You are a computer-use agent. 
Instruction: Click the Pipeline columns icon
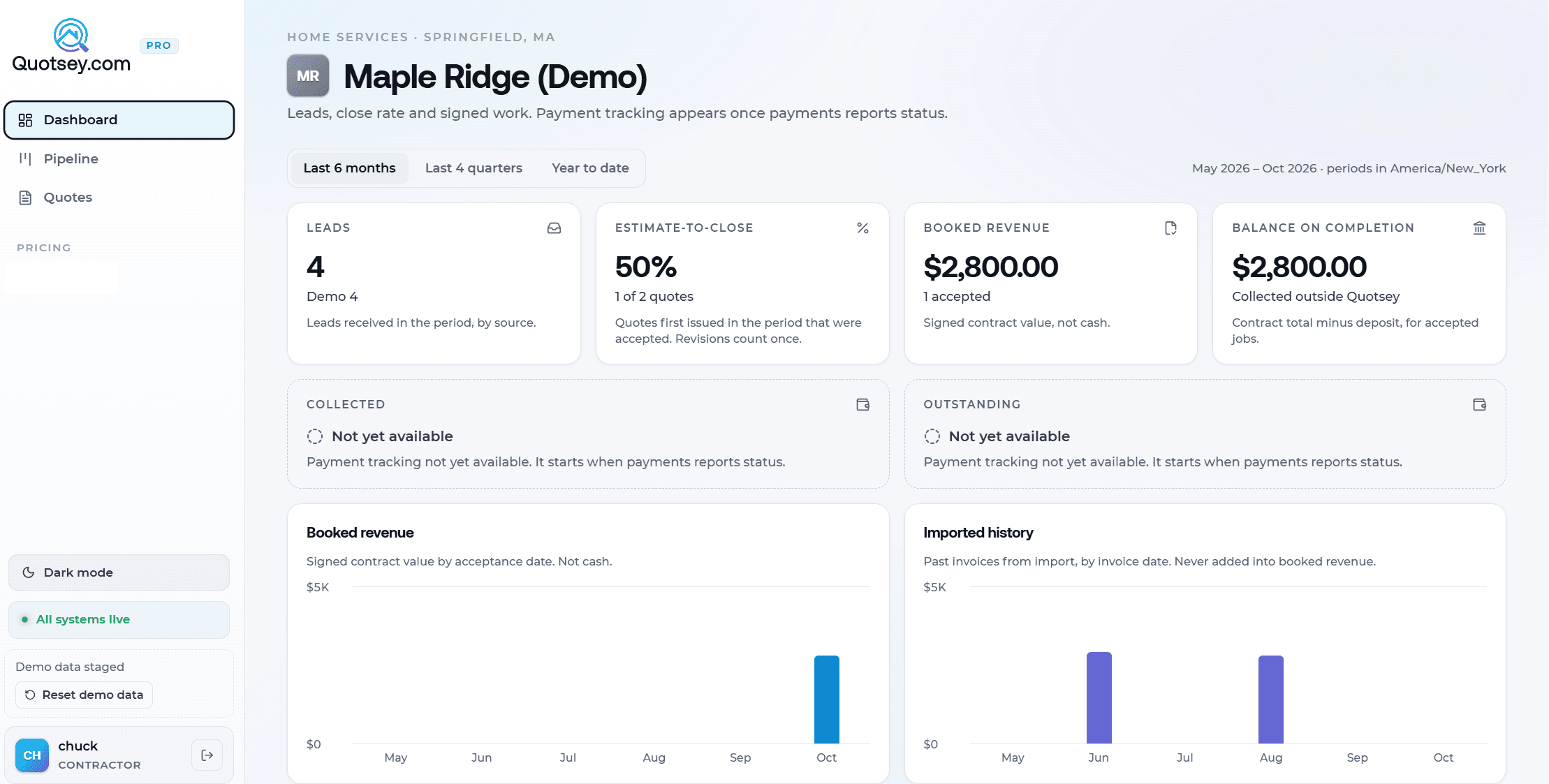[x=26, y=158]
